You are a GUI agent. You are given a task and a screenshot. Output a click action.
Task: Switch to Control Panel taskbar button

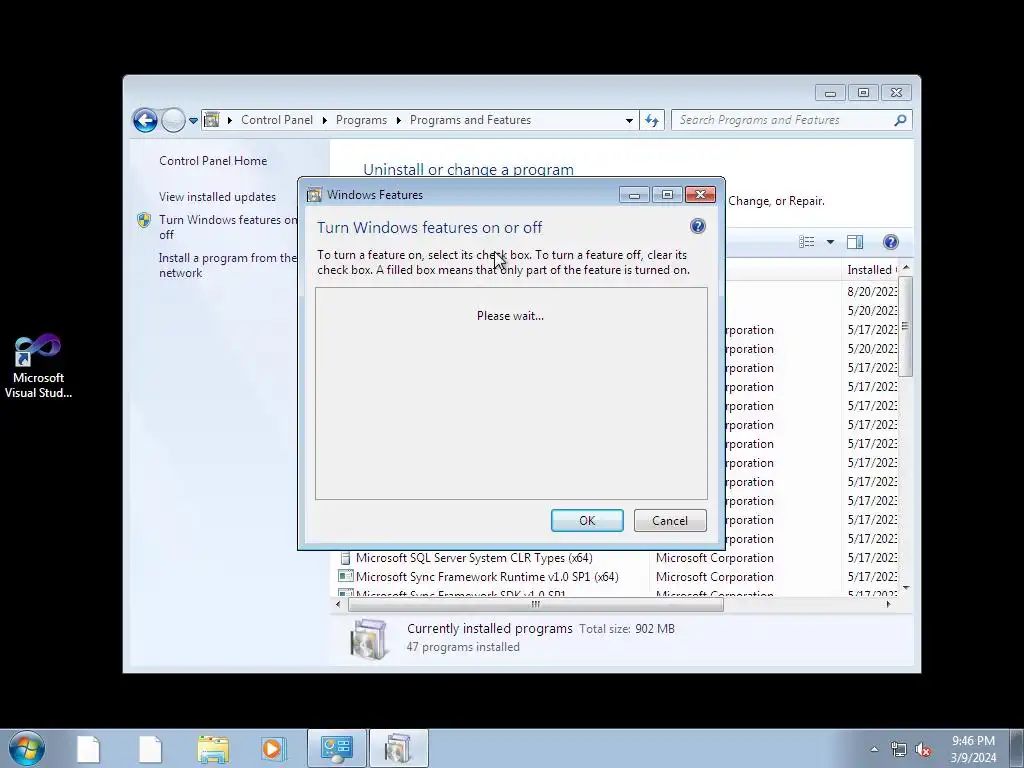pyautogui.click(x=337, y=748)
